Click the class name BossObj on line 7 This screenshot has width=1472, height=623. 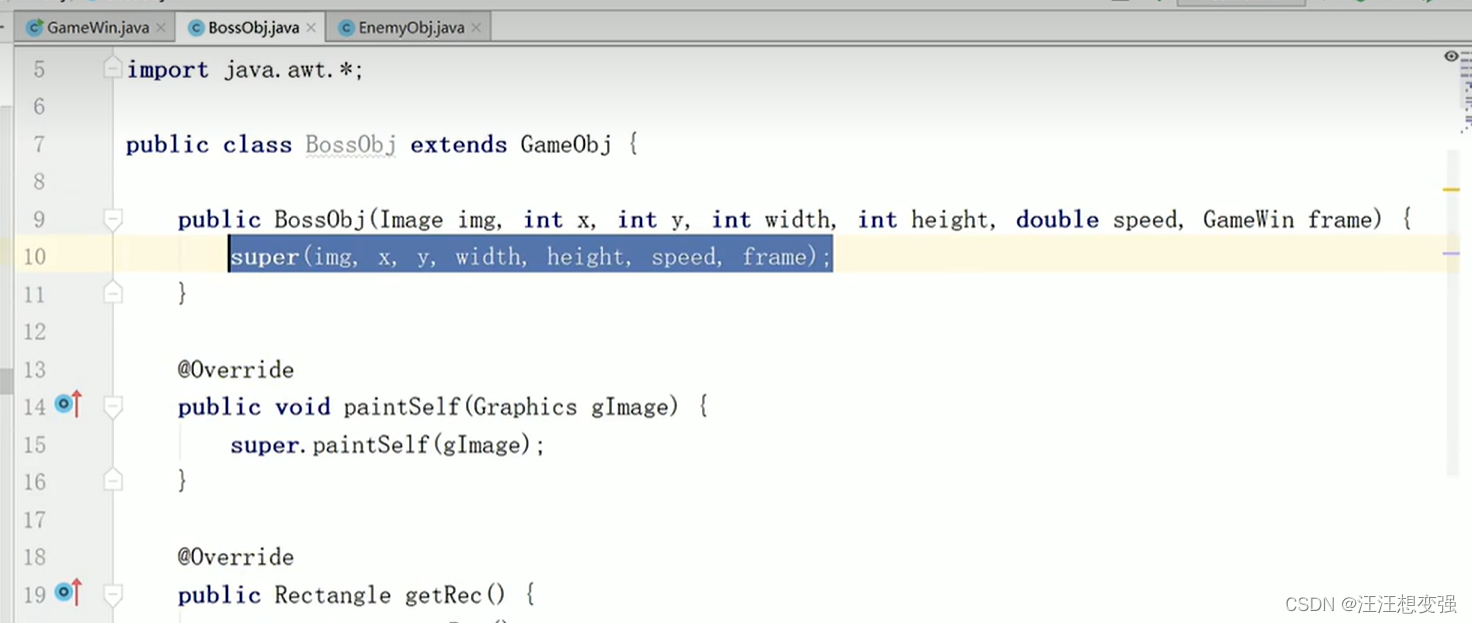click(351, 145)
